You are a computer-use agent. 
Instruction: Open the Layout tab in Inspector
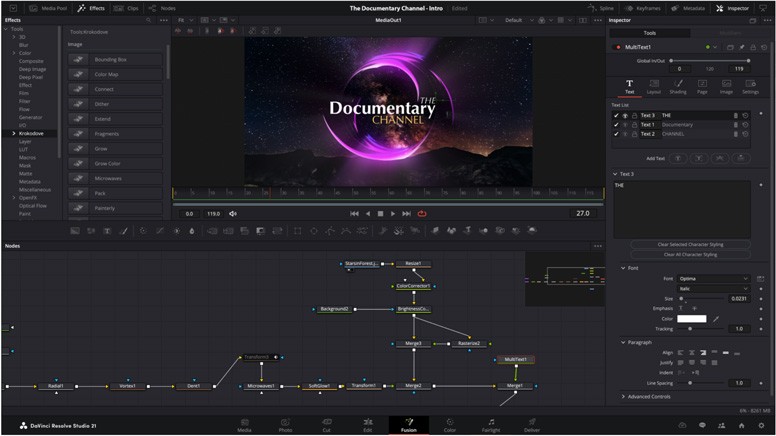pos(654,87)
